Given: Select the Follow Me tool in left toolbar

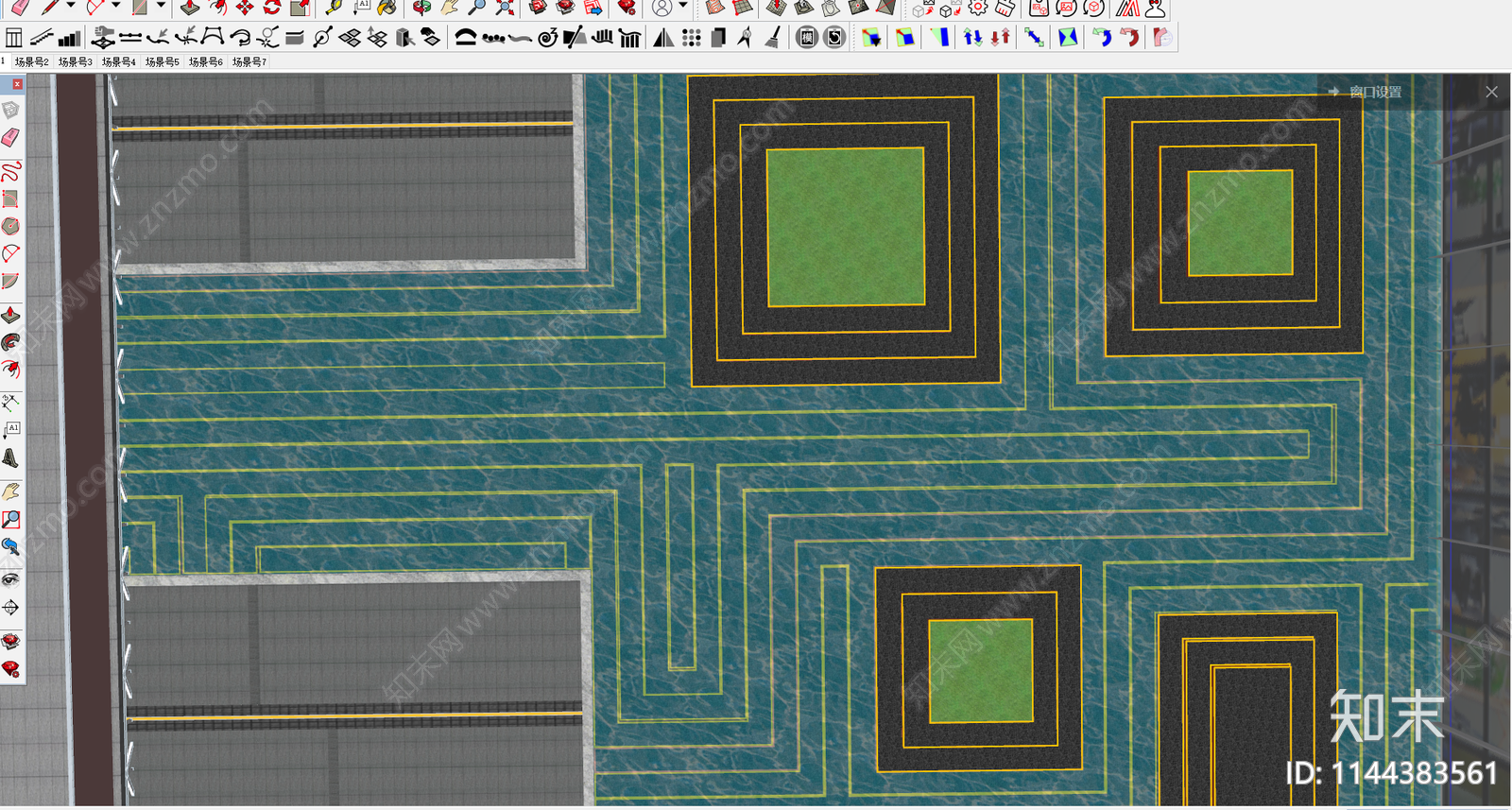Looking at the screenshot, I should (x=10, y=342).
